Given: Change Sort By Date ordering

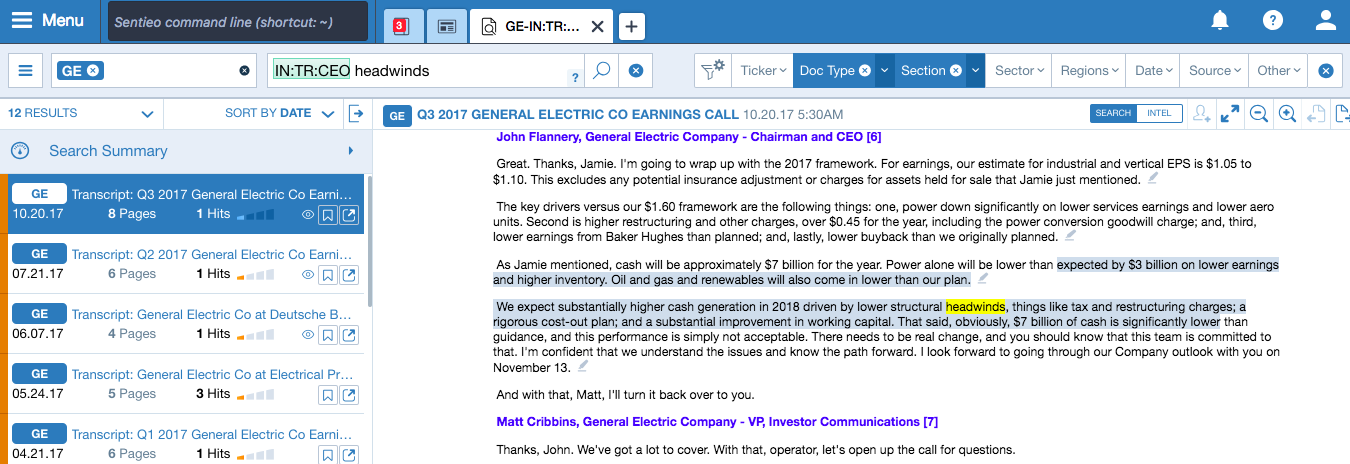Looking at the screenshot, I should (279, 114).
